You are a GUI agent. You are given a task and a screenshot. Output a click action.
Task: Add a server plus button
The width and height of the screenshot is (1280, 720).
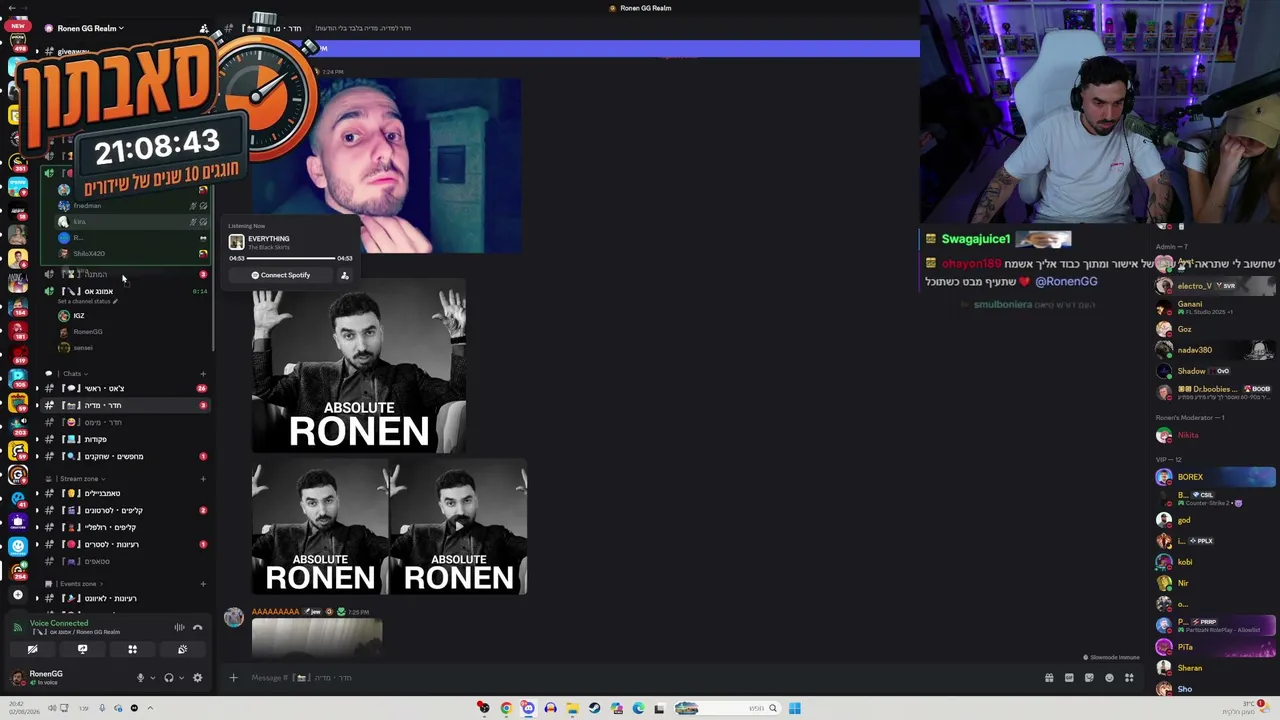(17, 594)
